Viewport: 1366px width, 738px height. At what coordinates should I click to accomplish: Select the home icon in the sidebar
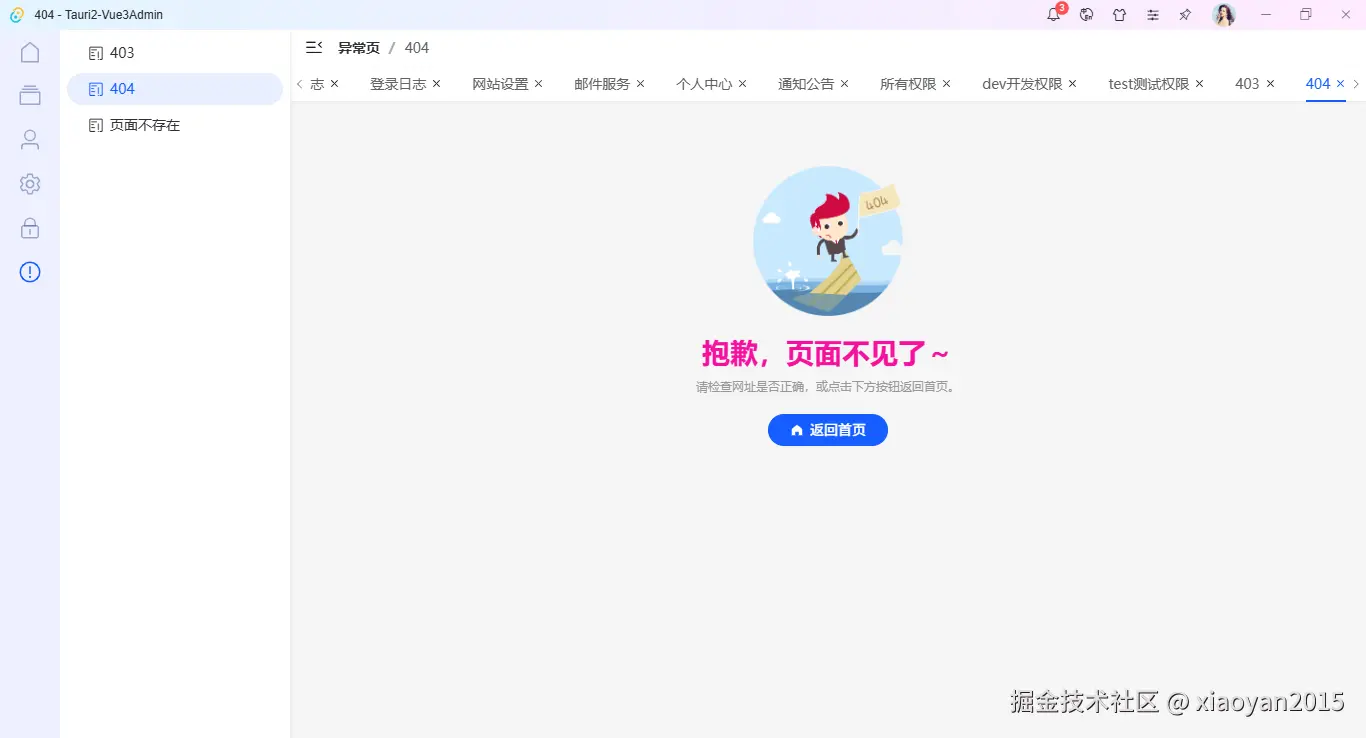tap(30, 51)
